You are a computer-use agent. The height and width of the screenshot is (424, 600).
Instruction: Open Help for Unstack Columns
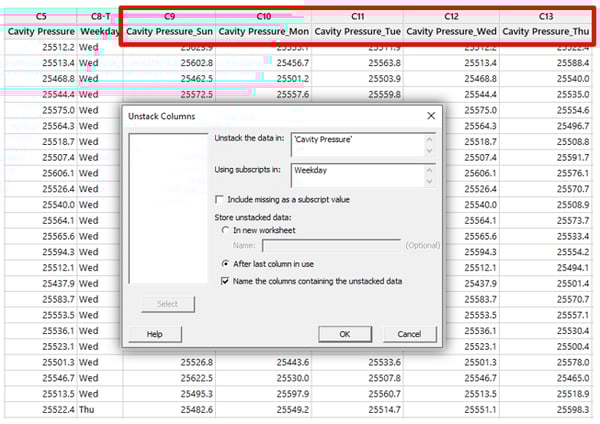(x=154, y=333)
